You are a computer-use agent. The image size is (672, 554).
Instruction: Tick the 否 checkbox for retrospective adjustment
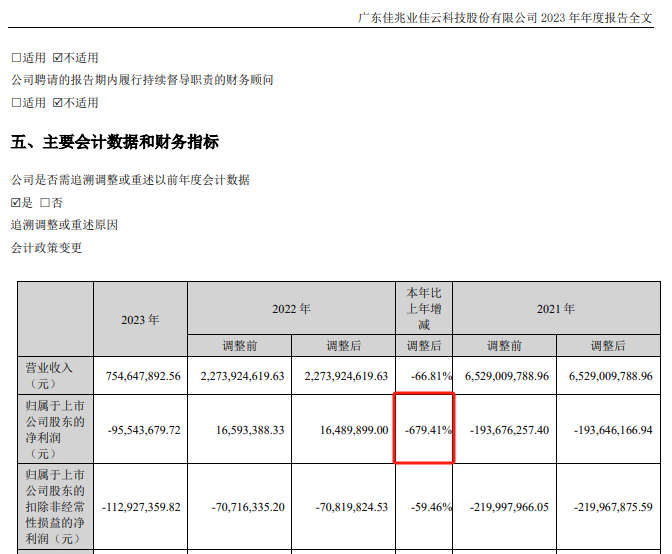pos(45,203)
